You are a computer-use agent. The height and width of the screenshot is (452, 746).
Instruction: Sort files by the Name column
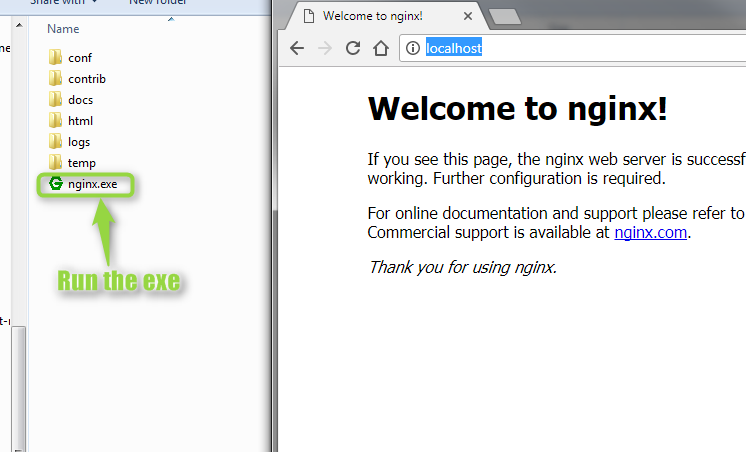(63, 29)
